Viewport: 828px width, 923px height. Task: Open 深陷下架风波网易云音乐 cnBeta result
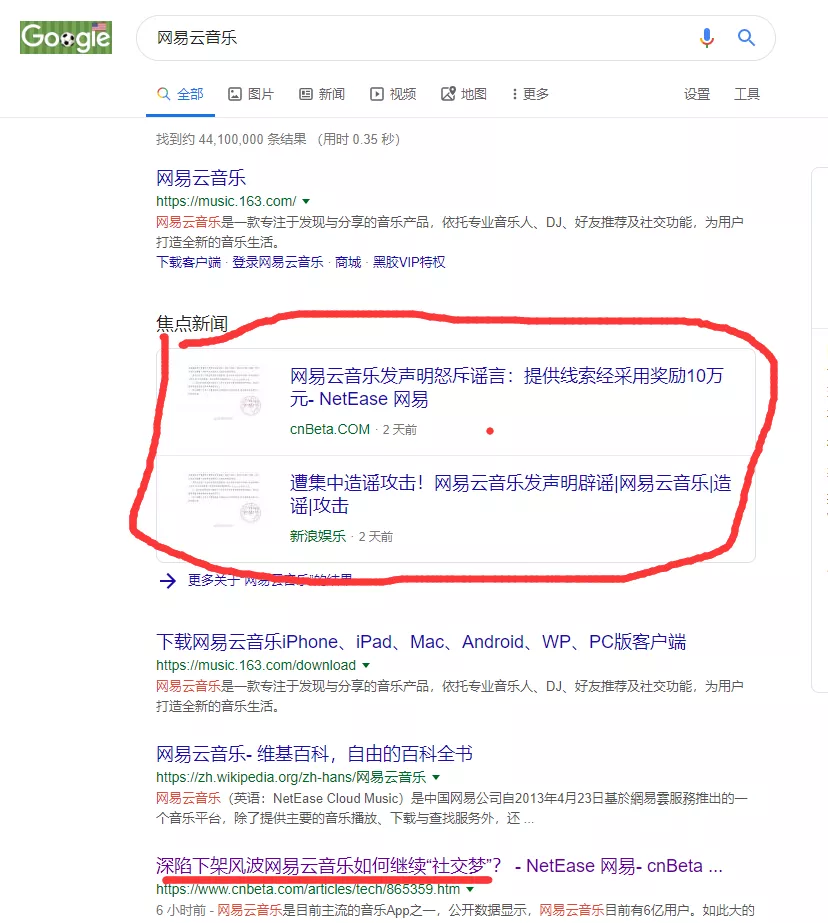click(439, 866)
